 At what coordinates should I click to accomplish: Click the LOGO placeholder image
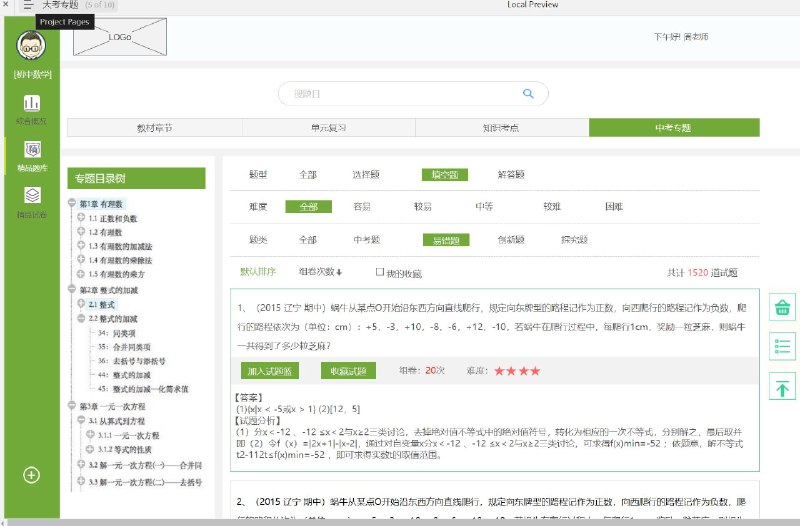tap(120, 37)
